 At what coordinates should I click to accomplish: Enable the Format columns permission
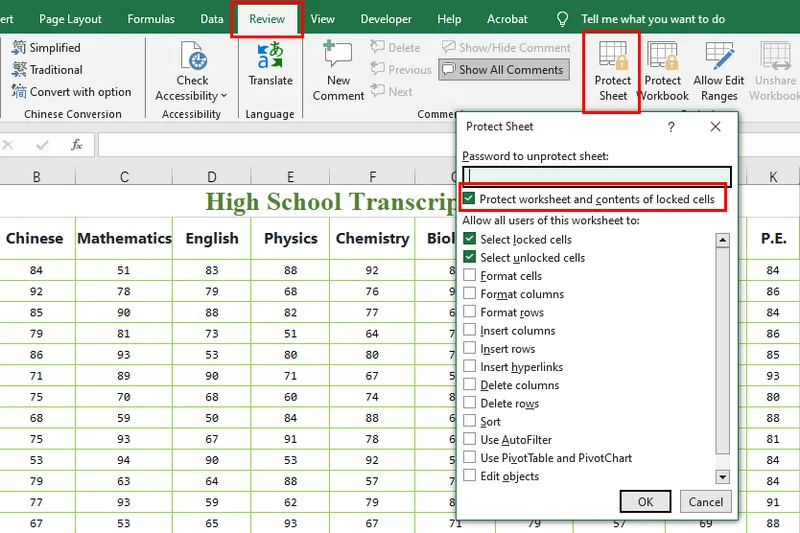click(x=469, y=294)
